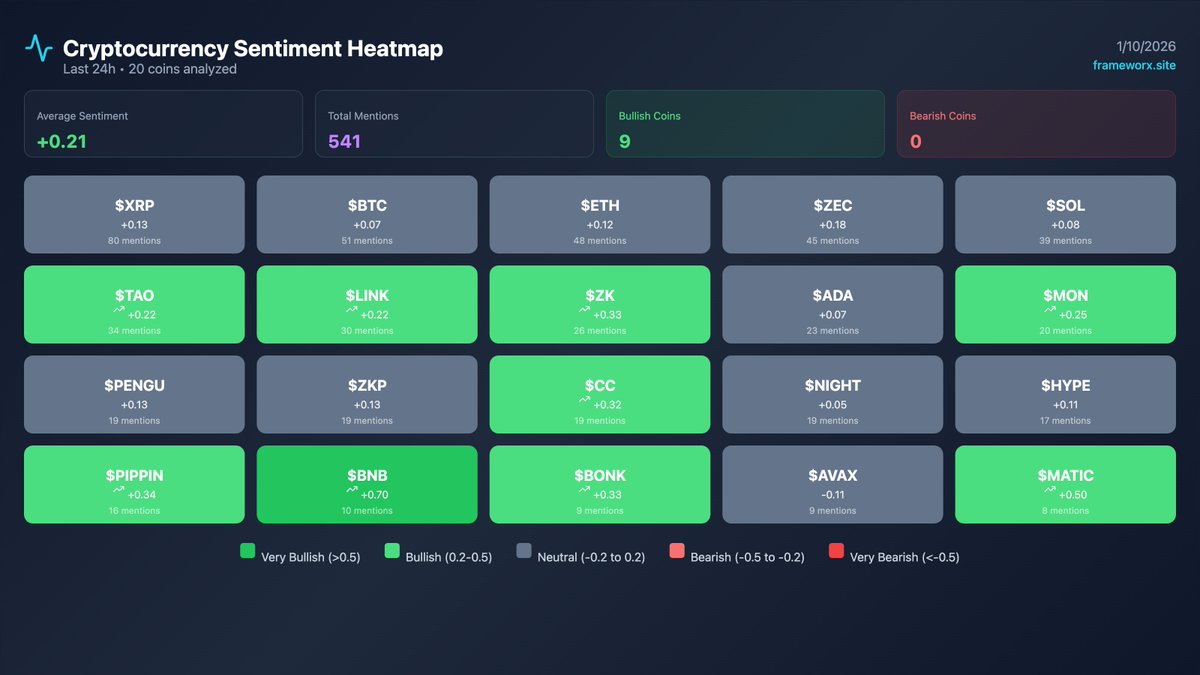Open the Bullish Coins summary card
The height and width of the screenshot is (675, 1200).
click(745, 124)
